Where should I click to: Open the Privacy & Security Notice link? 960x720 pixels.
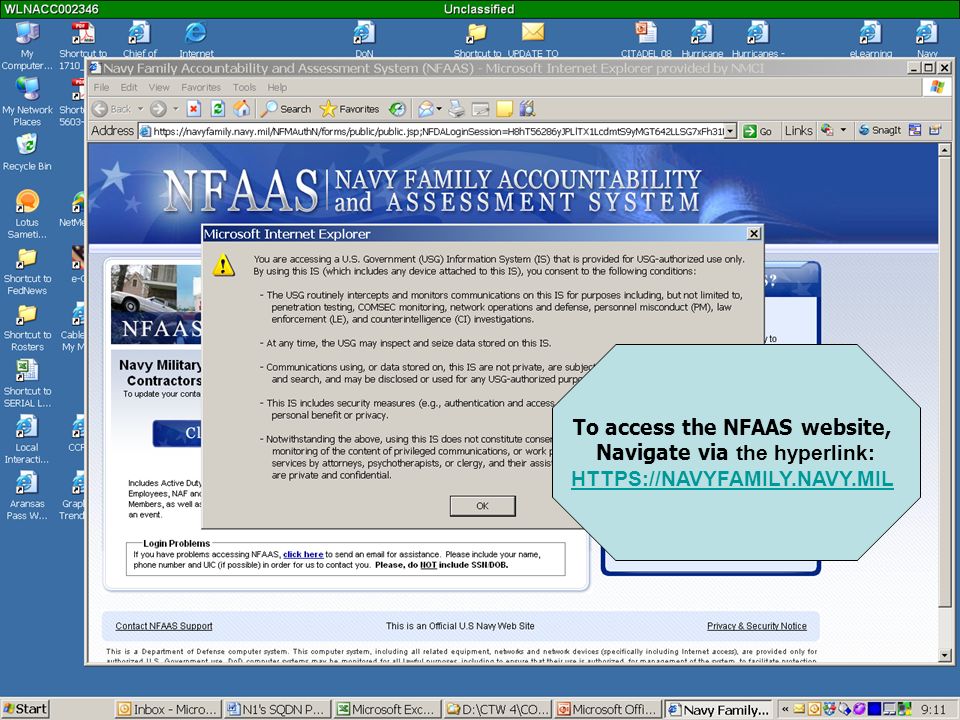tap(757, 626)
